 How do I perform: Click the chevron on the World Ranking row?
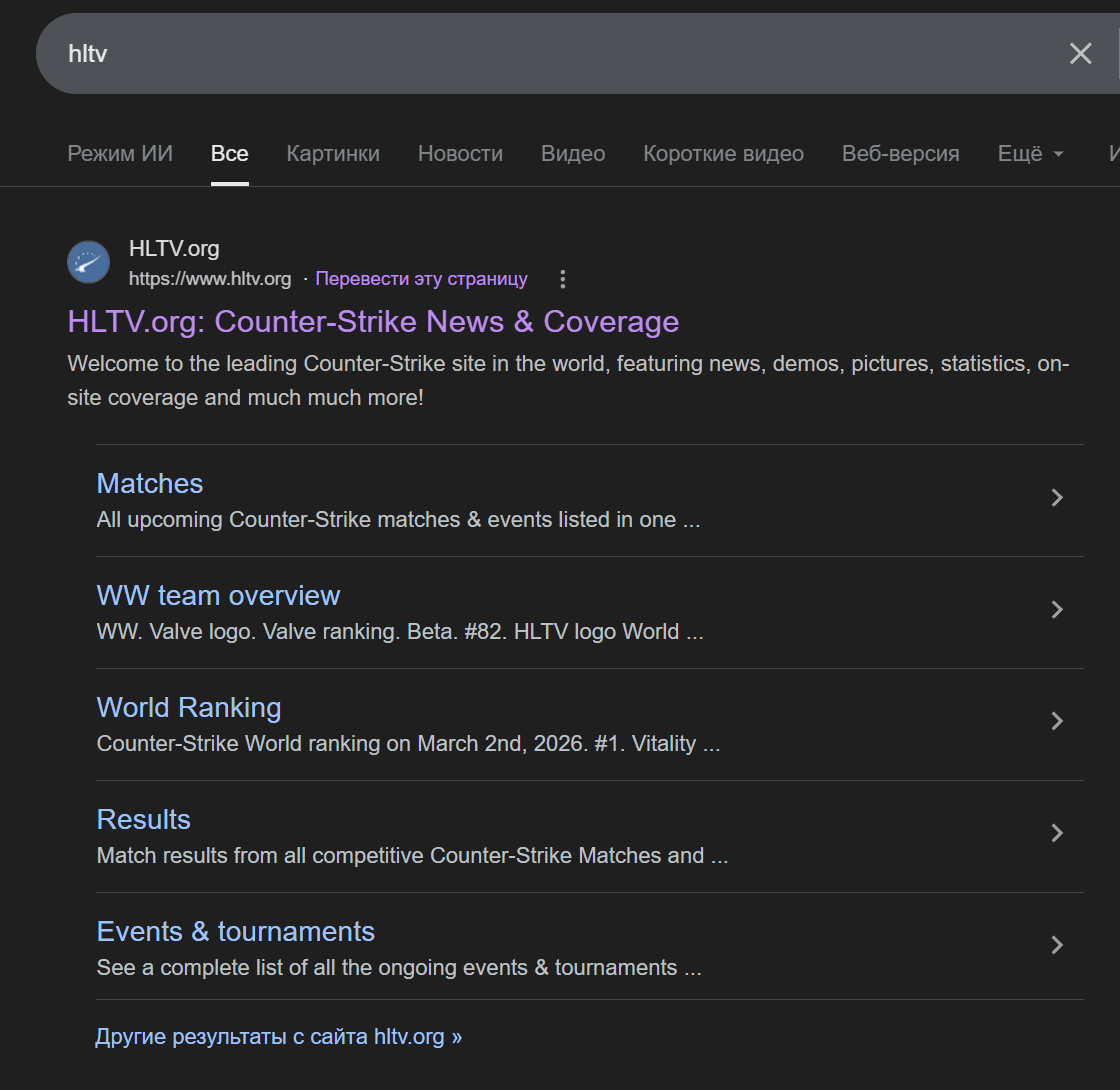point(1057,721)
